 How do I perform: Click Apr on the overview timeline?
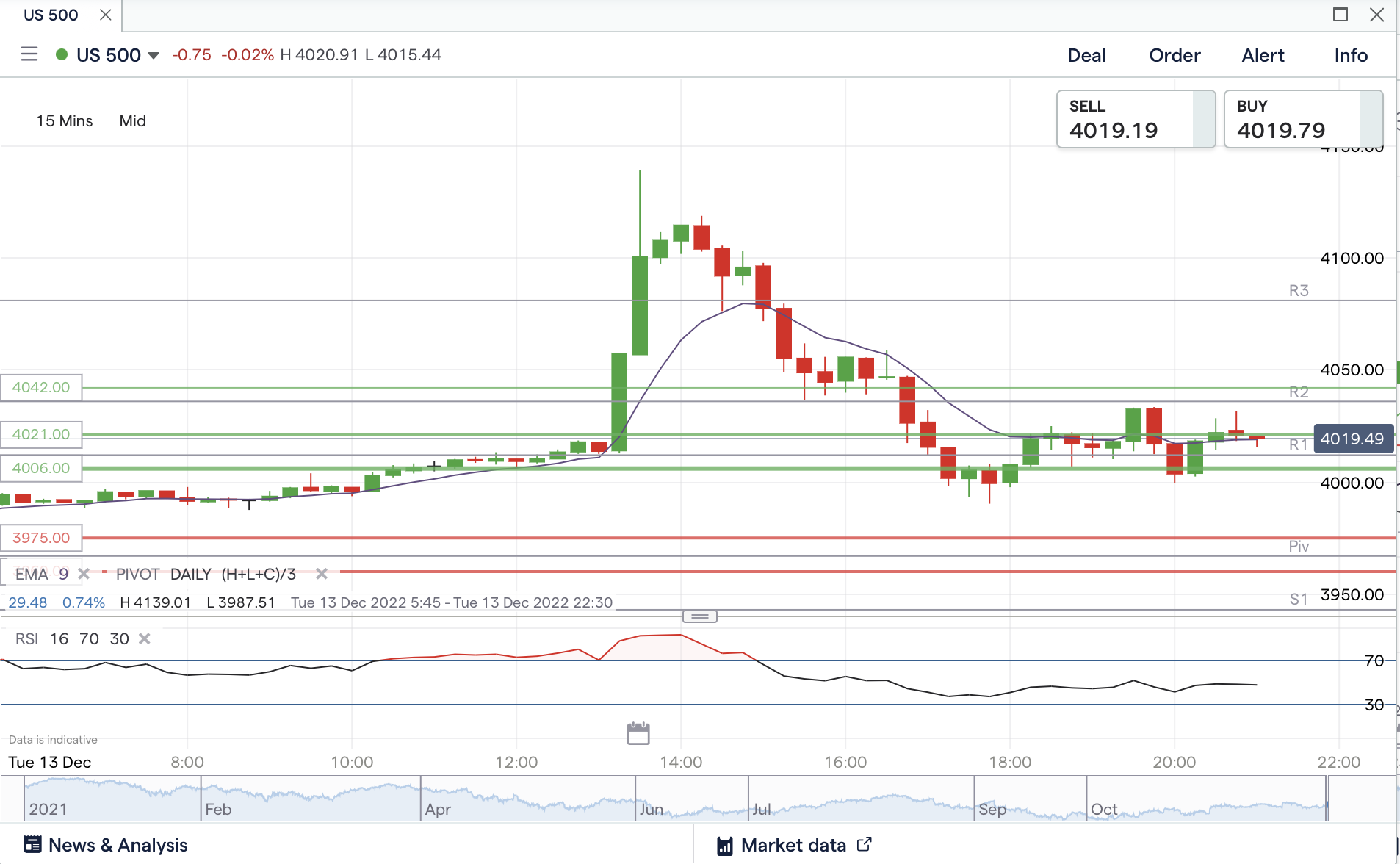point(438,809)
